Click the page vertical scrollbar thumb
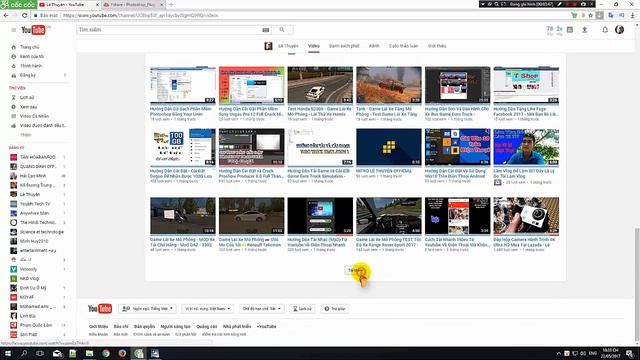 point(637,284)
